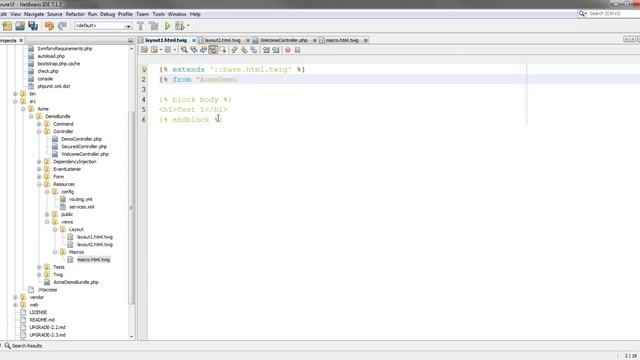This screenshot has height=360, width=640.
Task: Click the Clean and Build icon
Action: tap(154, 26)
